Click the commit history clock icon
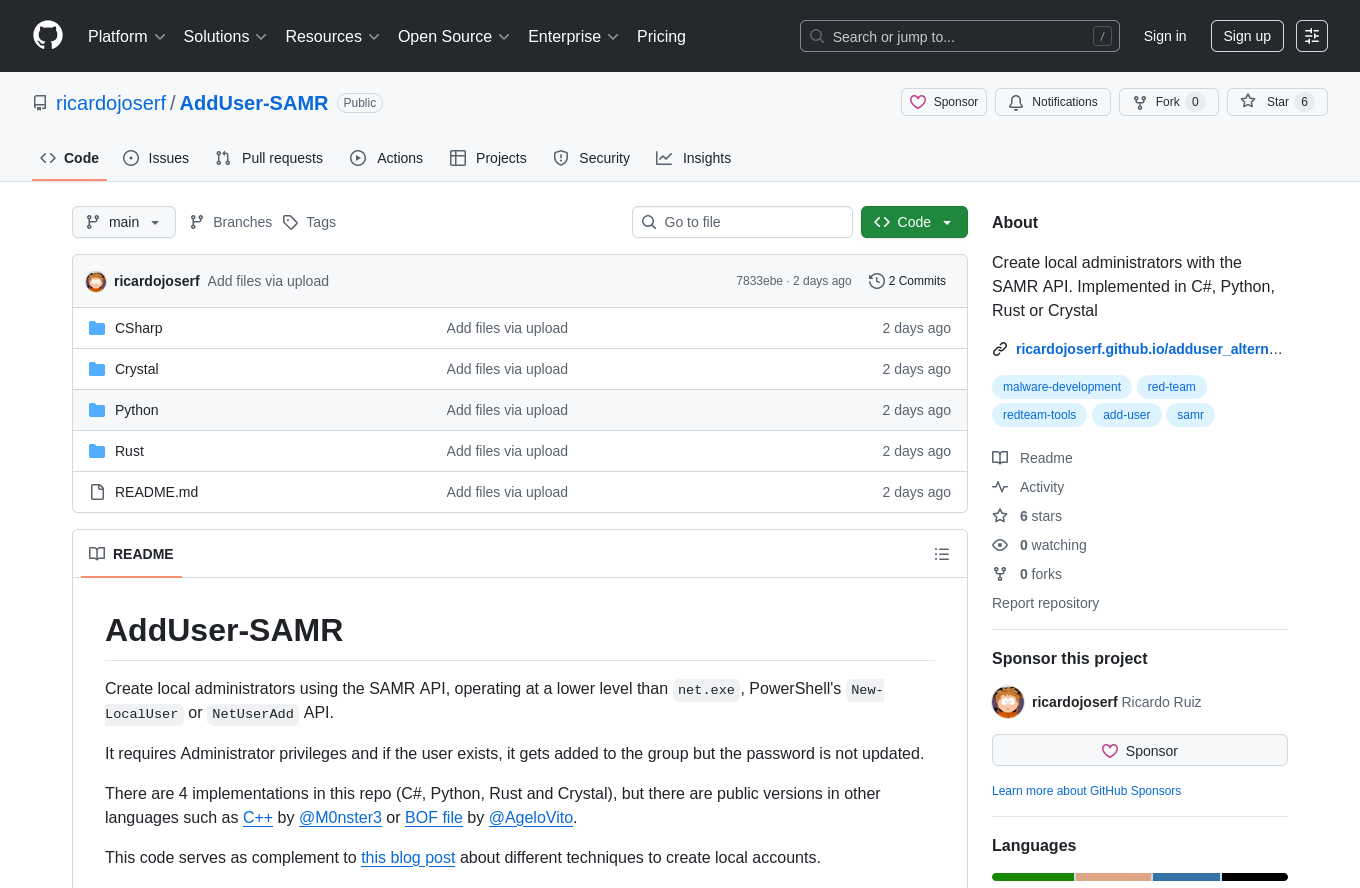1360x888 pixels. click(x=877, y=281)
